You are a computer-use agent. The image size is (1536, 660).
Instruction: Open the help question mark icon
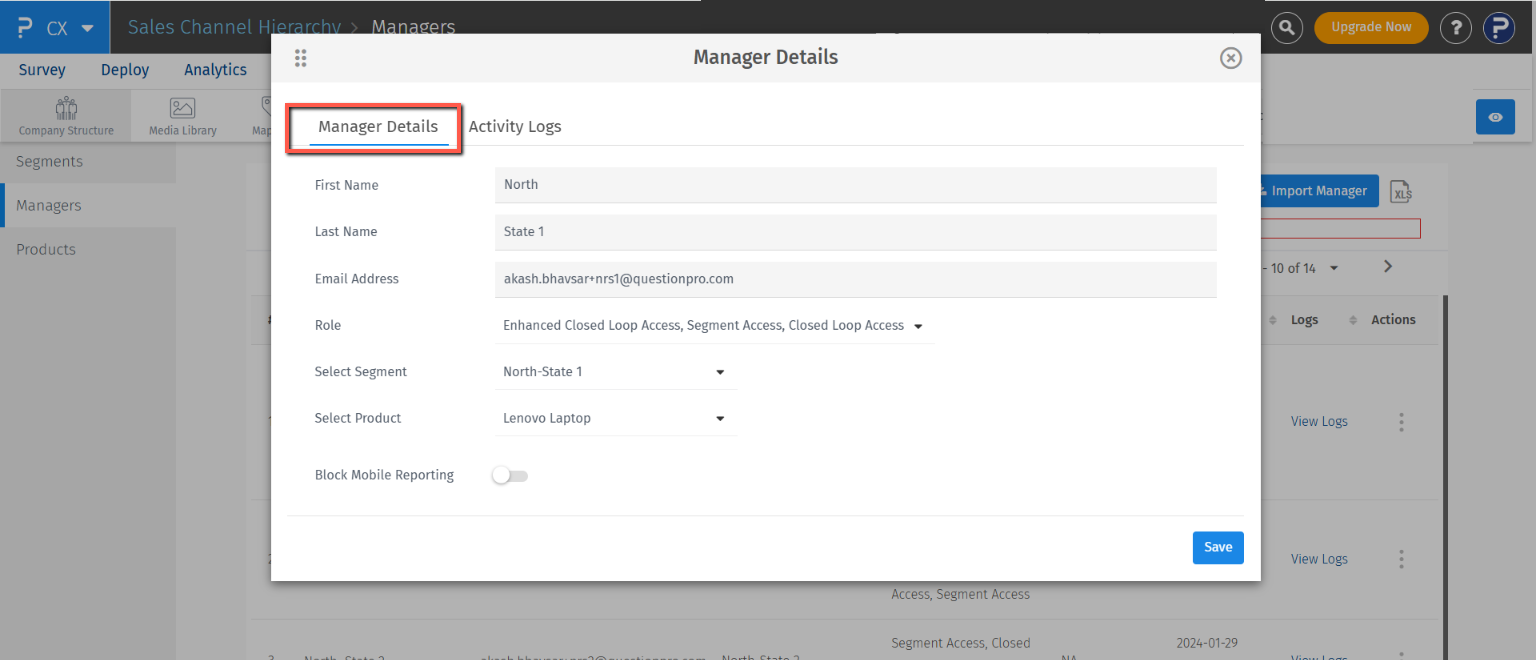[x=1455, y=28]
